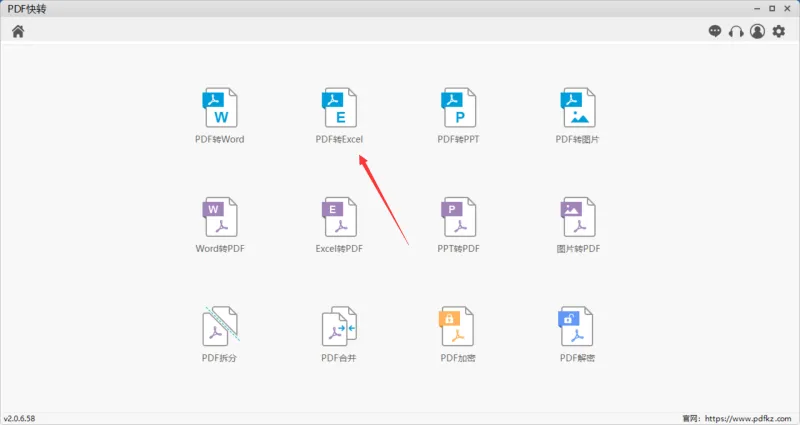The image size is (800, 425).
Task: Click the PDF合并 label text
Action: [x=339, y=358]
